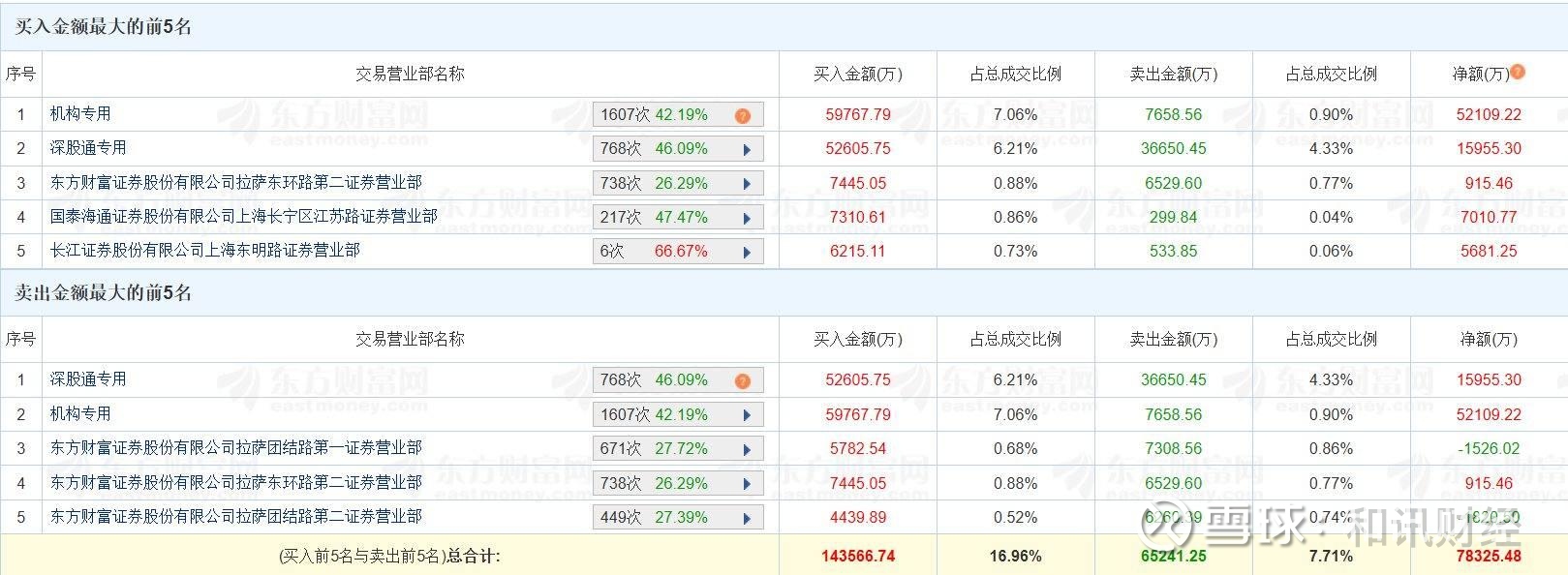Click arrow icon beside 671次 27.72% stat
The width and height of the screenshot is (1568, 575).
tap(747, 450)
